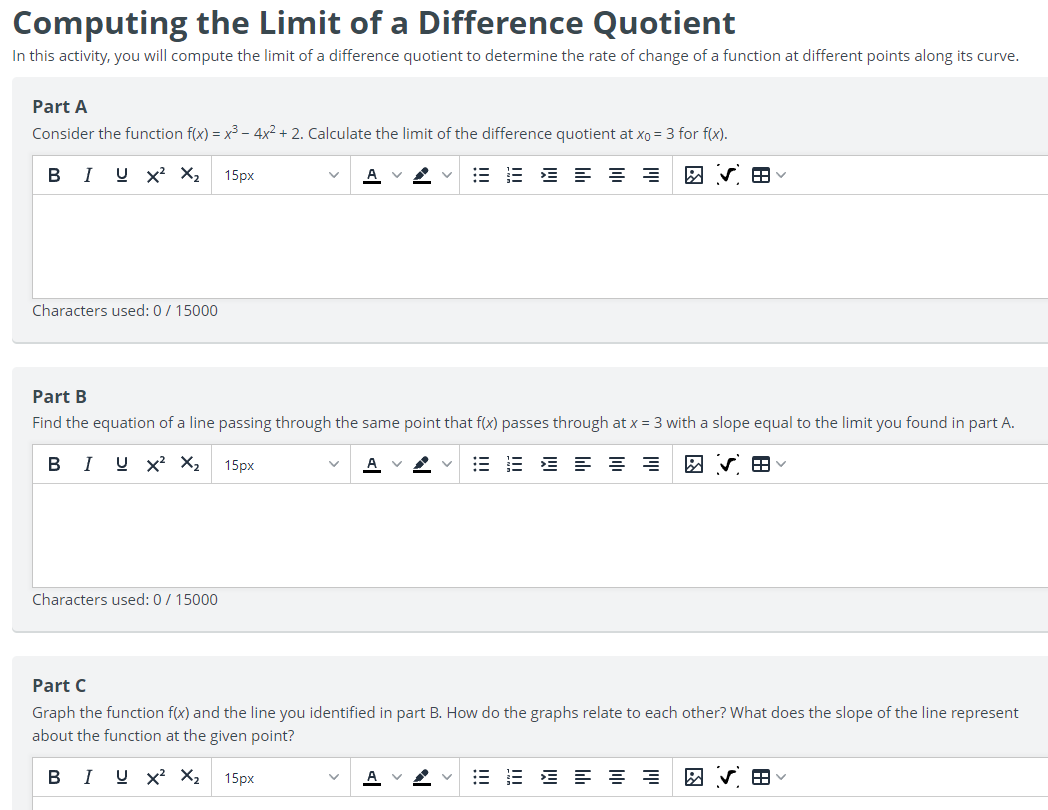This screenshot has height=810, width=1048.
Task: Toggle italic formatting in Part B
Action: click(x=88, y=464)
